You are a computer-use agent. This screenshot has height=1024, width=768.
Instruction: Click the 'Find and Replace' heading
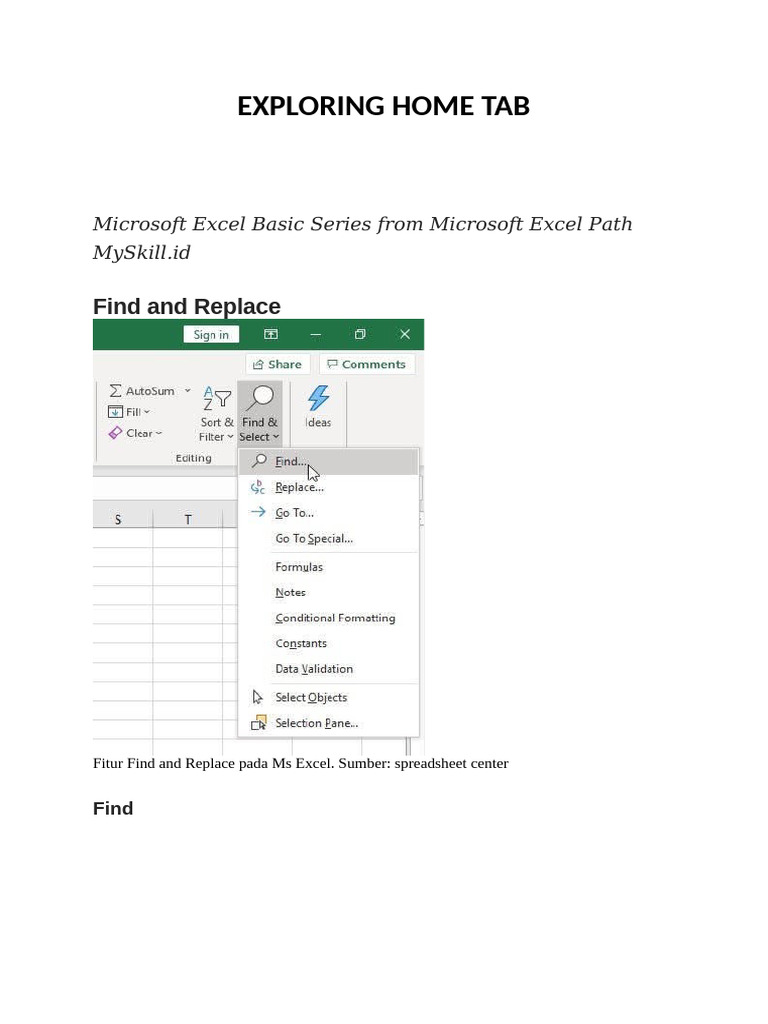tap(187, 306)
